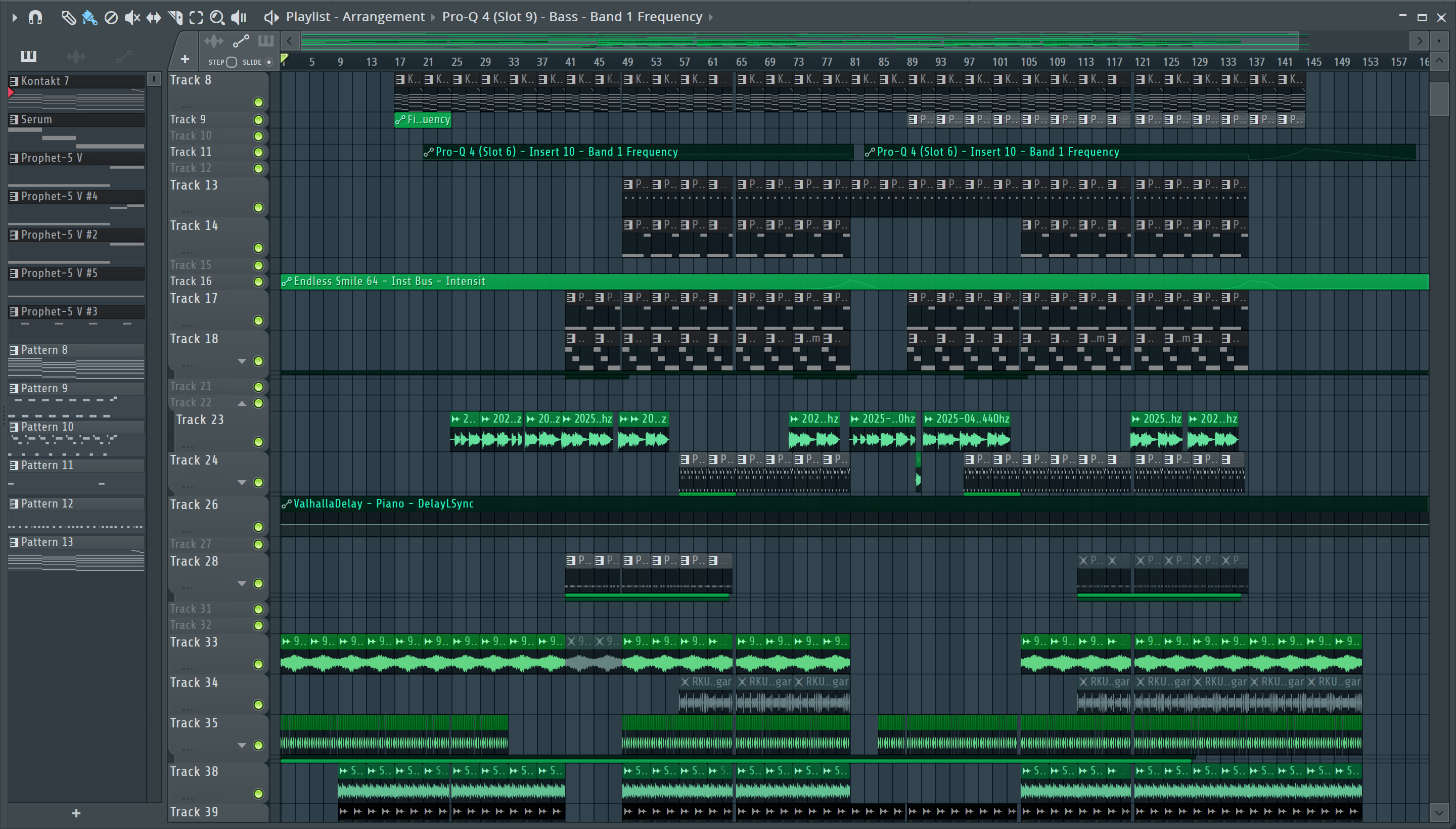The width and height of the screenshot is (1456, 829).
Task: Switch picker to automation clips tab
Action: 123,57
